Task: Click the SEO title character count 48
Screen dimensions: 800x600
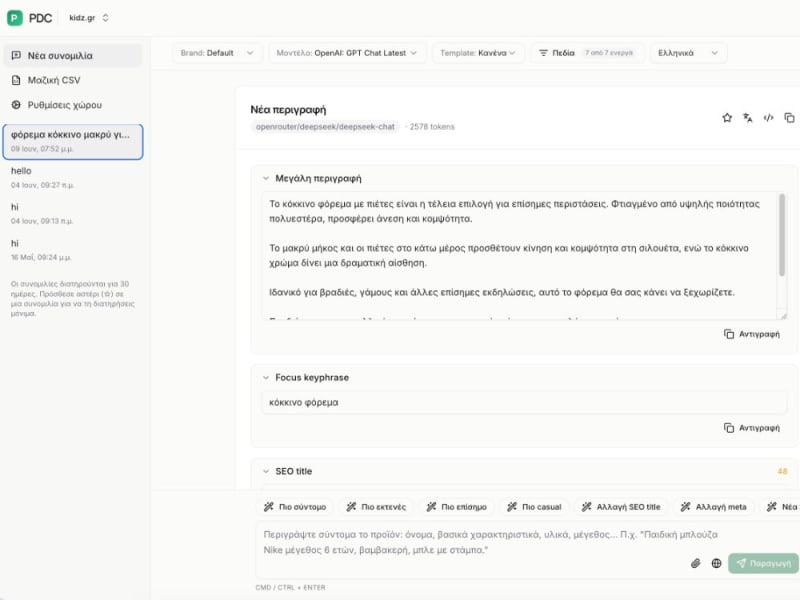Action: (782, 471)
